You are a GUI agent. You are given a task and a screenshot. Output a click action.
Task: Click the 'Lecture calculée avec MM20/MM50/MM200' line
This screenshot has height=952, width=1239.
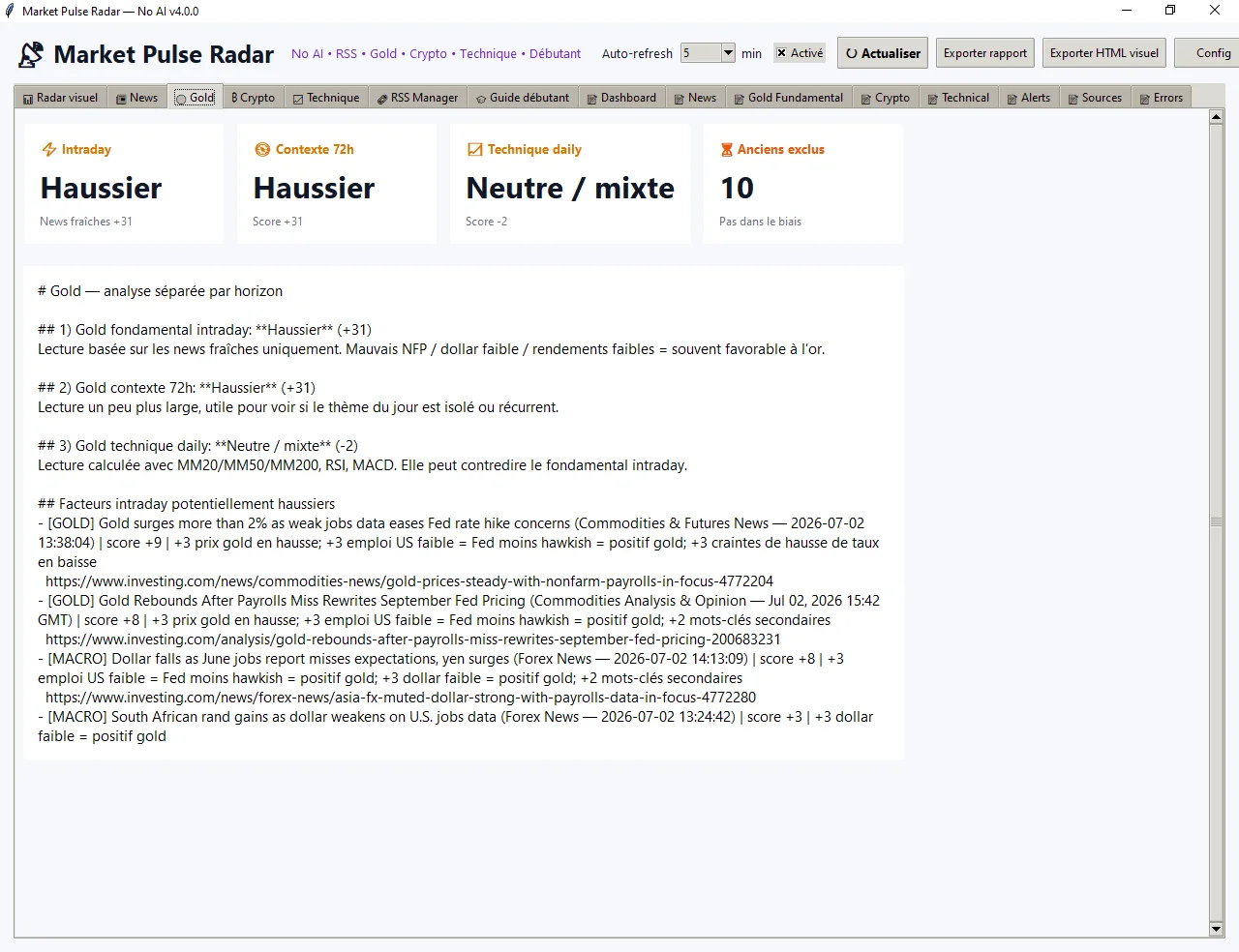pyautogui.click(x=363, y=465)
